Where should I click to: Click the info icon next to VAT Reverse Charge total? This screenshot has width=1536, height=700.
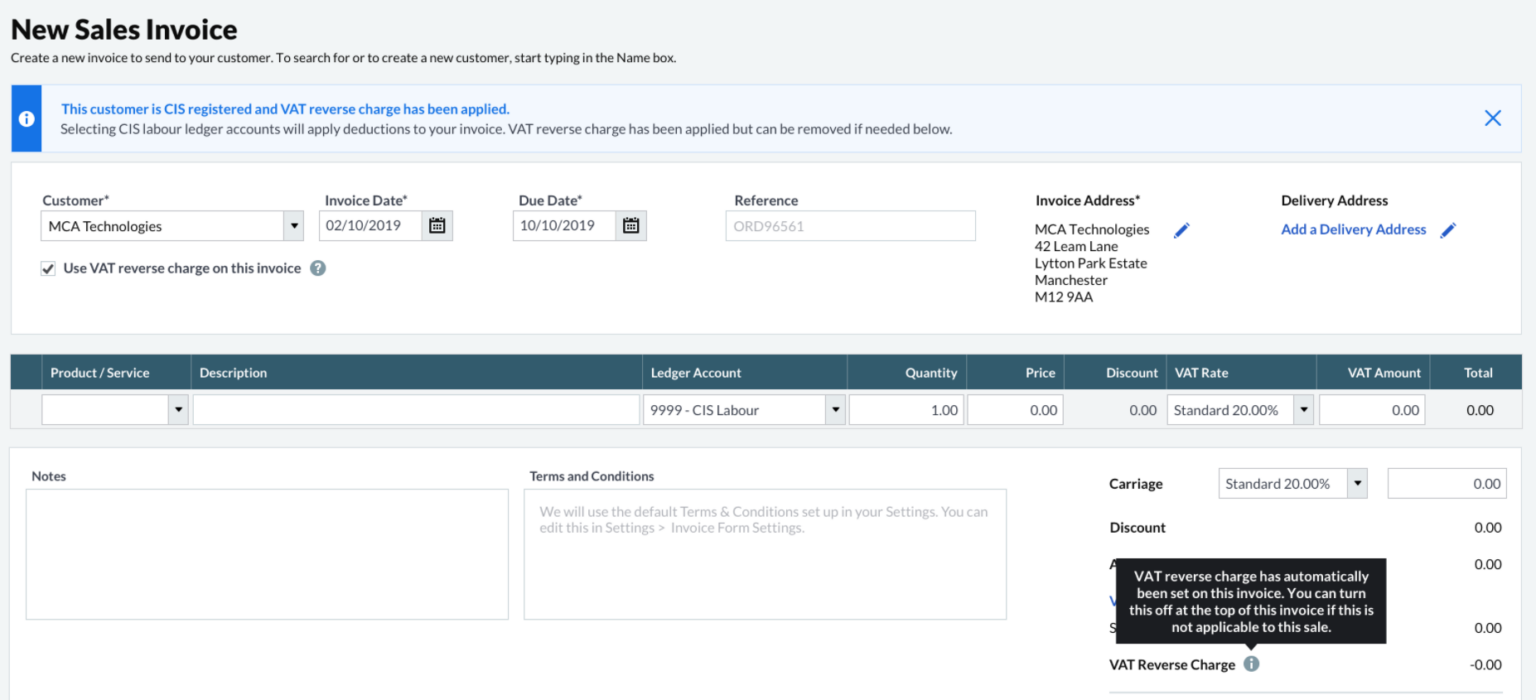pos(1251,664)
